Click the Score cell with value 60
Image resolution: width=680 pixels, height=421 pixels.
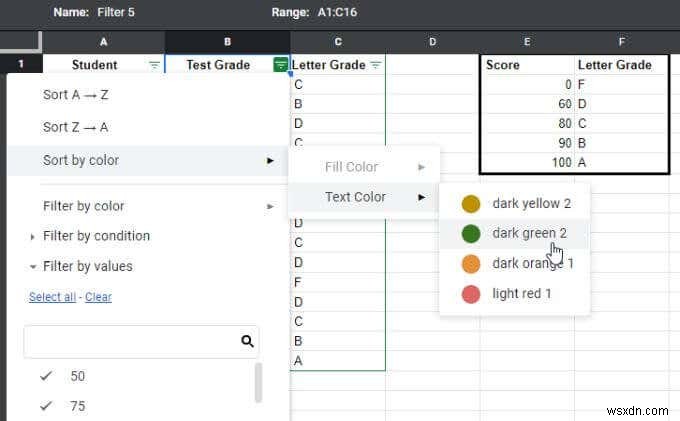click(527, 104)
